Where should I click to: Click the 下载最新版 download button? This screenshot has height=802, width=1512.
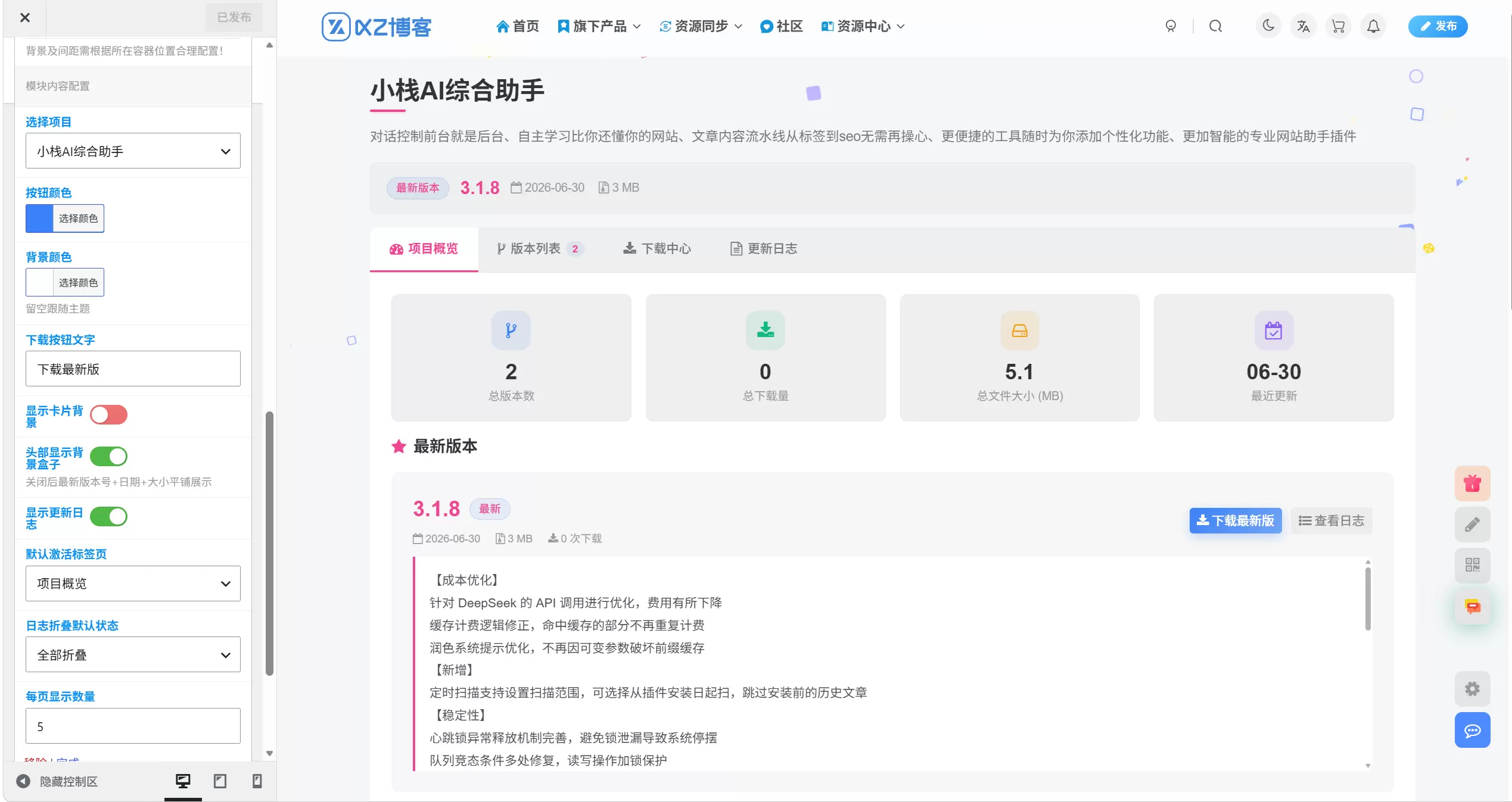point(1236,521)
